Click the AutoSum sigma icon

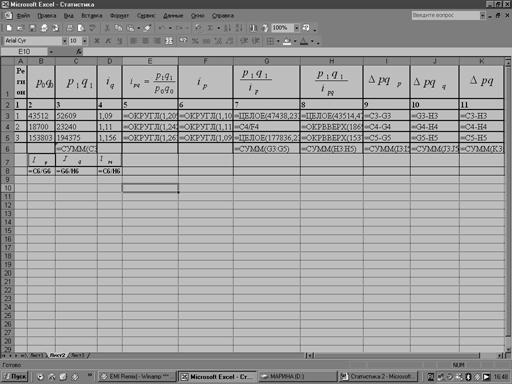click(210, 28)
